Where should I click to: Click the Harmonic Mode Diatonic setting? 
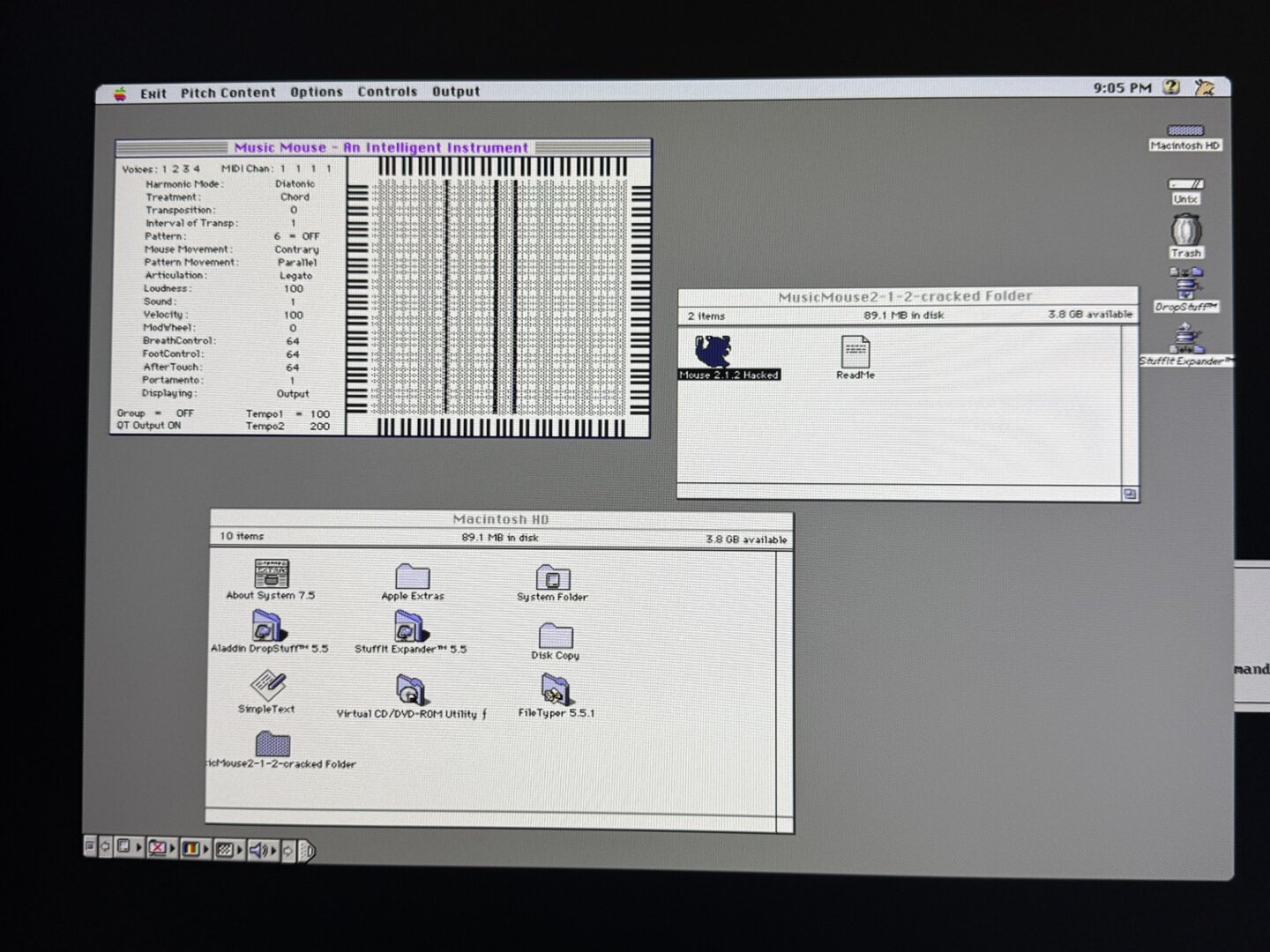pos(295,183)
